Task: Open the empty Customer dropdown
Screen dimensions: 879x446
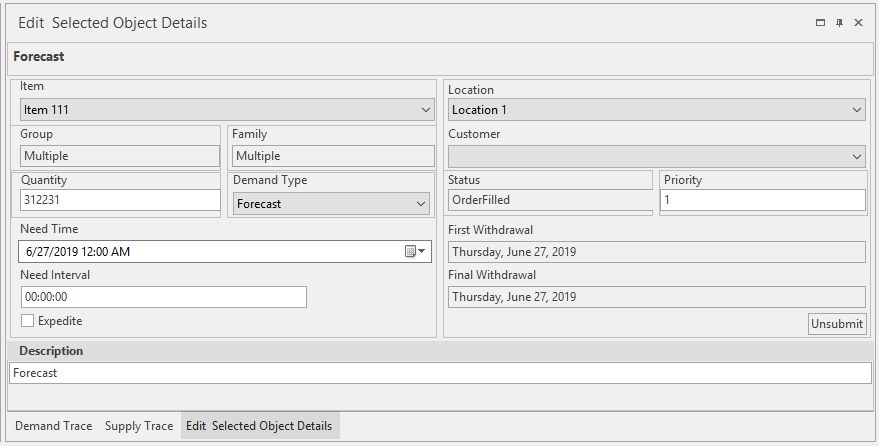Action: (656, 156)
